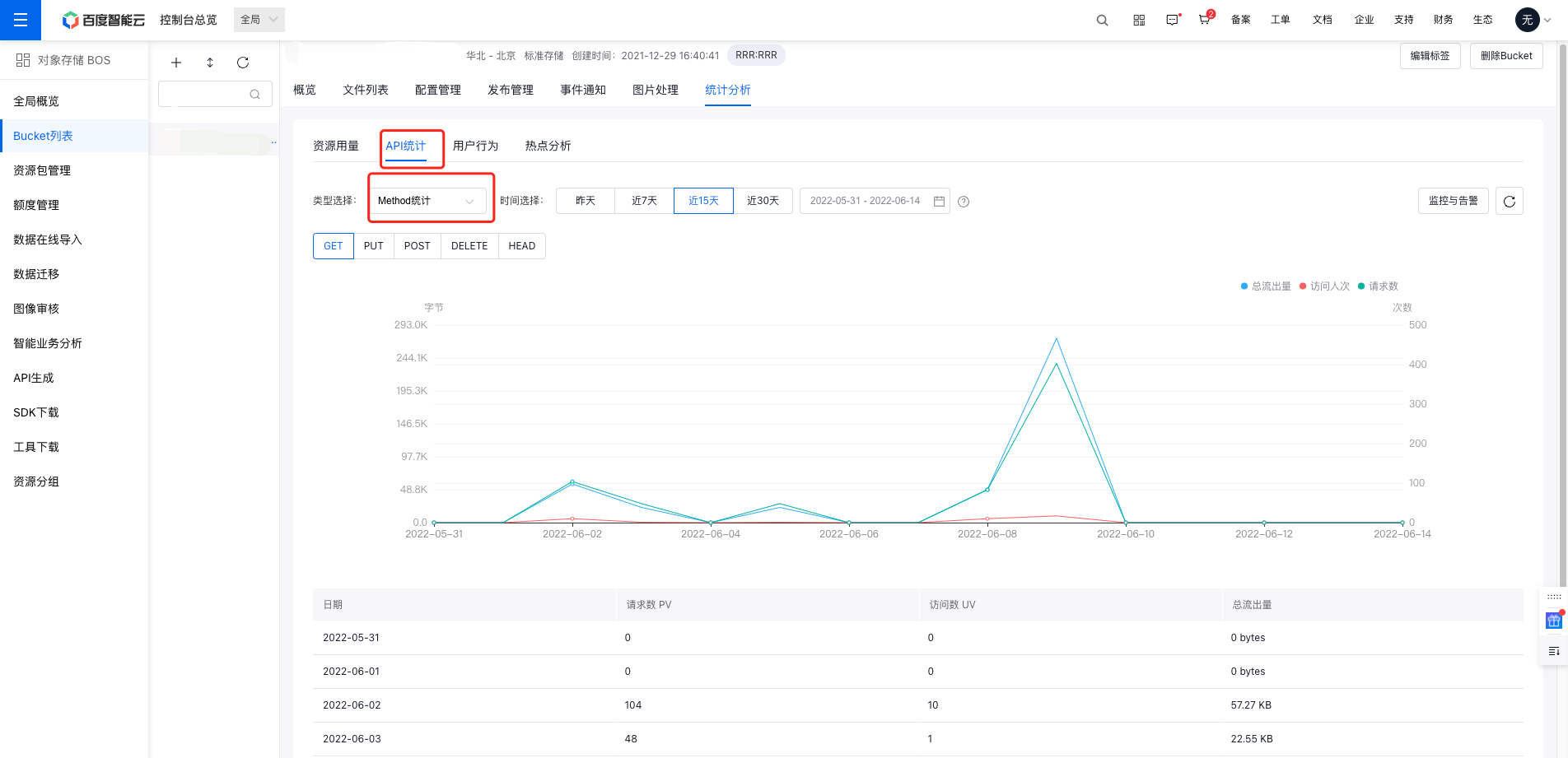This screenshot has height=758, width=1568.
Task: Expand the user account chevron
Action: tap(1547, 21)
